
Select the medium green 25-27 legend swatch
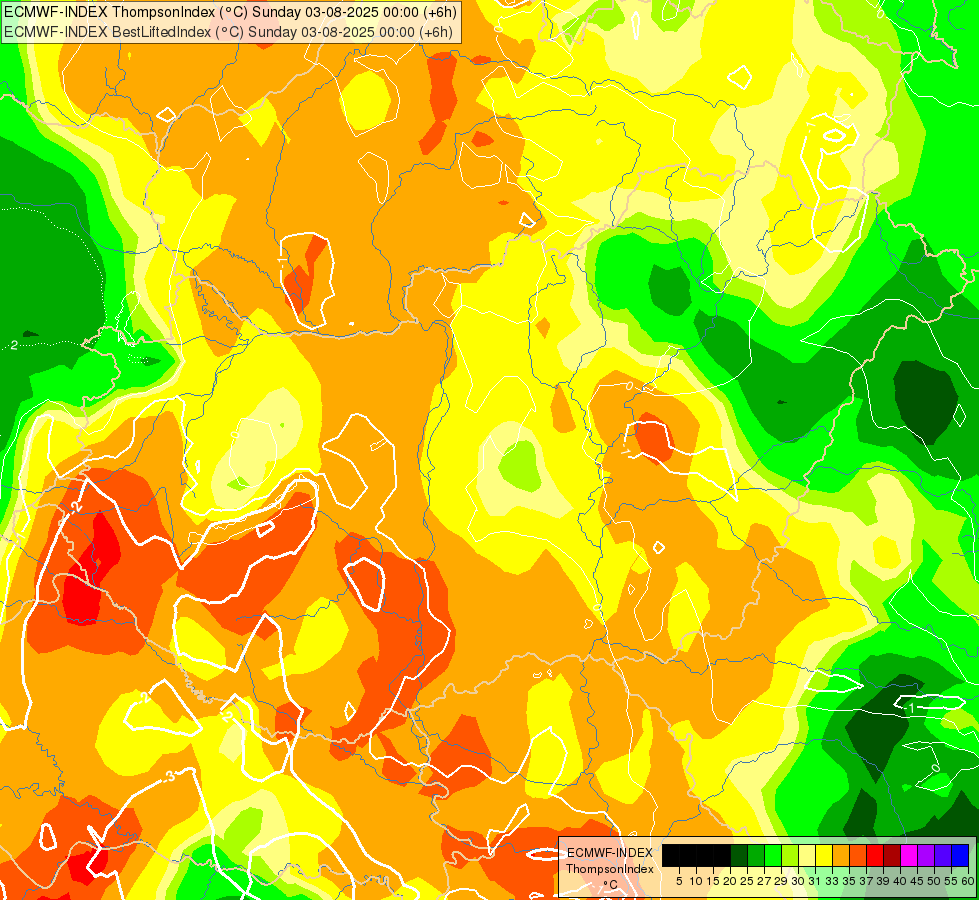click(756, 856)
